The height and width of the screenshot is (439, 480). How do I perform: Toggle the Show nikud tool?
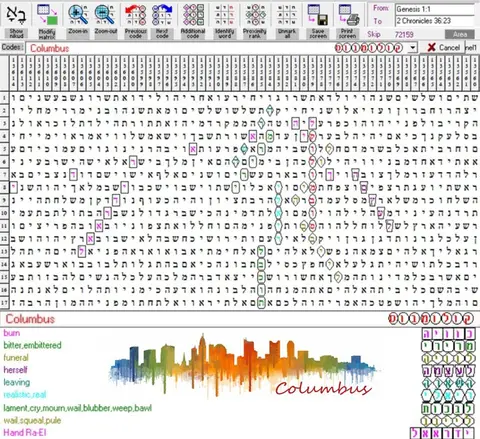point(16,21)
